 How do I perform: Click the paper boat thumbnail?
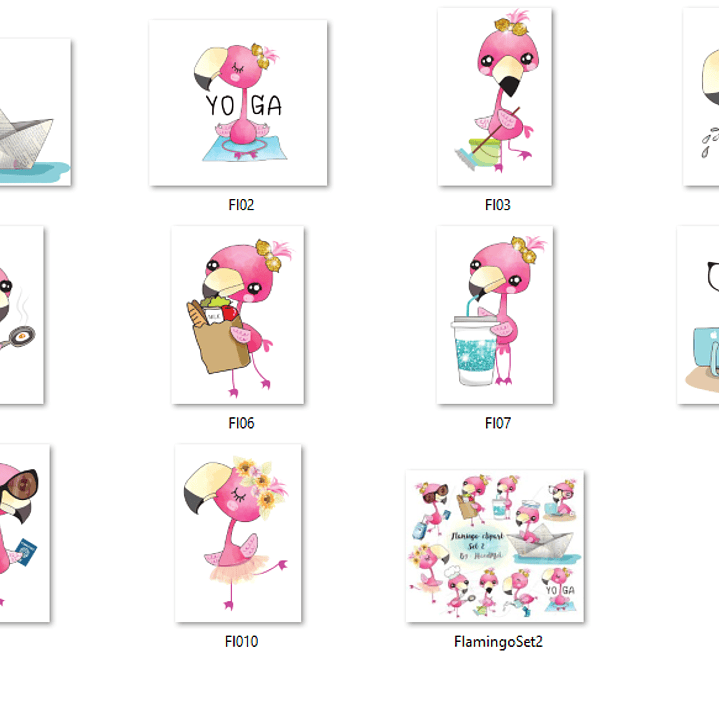[x=35, y=112]
